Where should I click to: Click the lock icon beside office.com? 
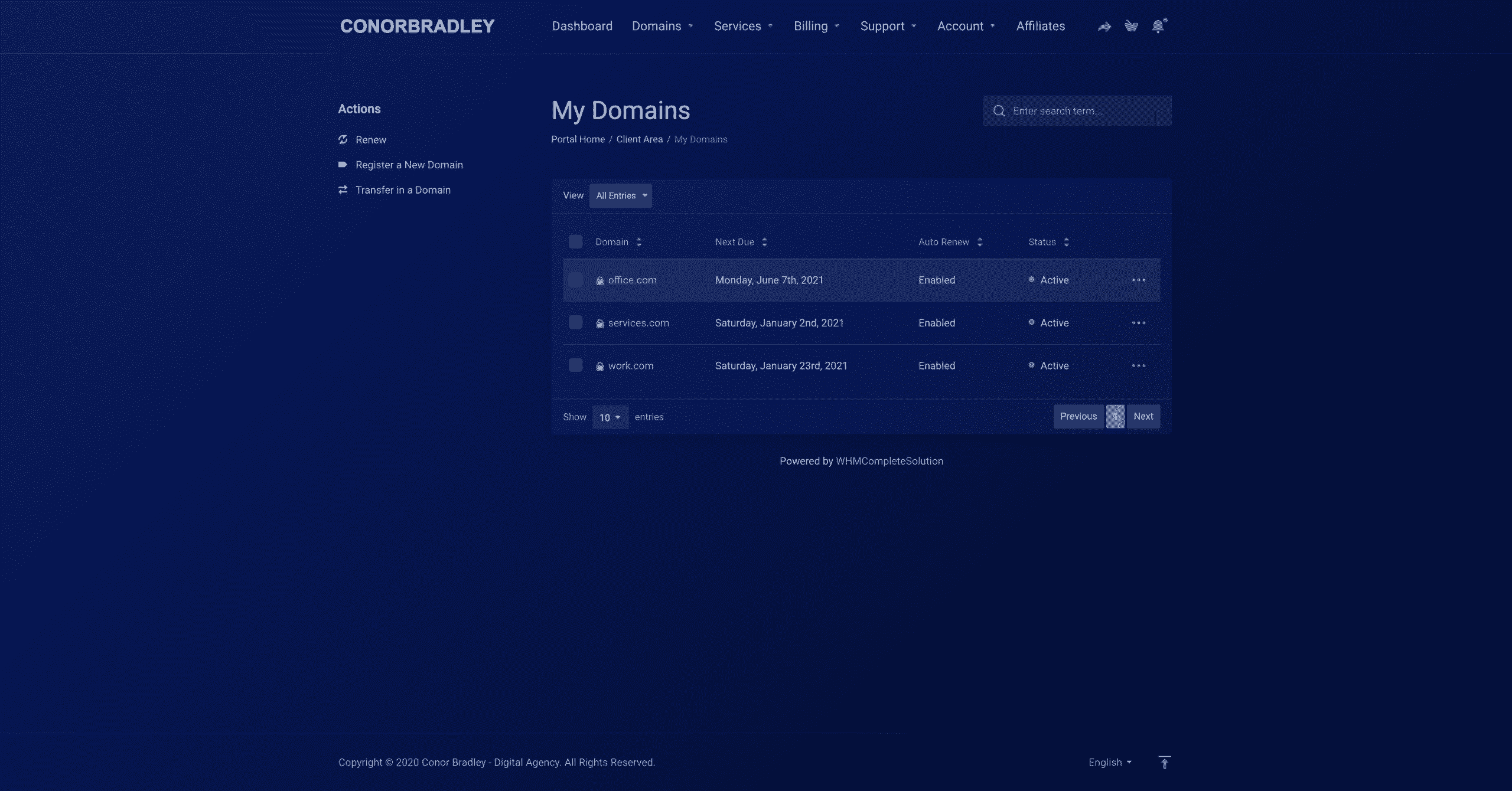(599, 280)
